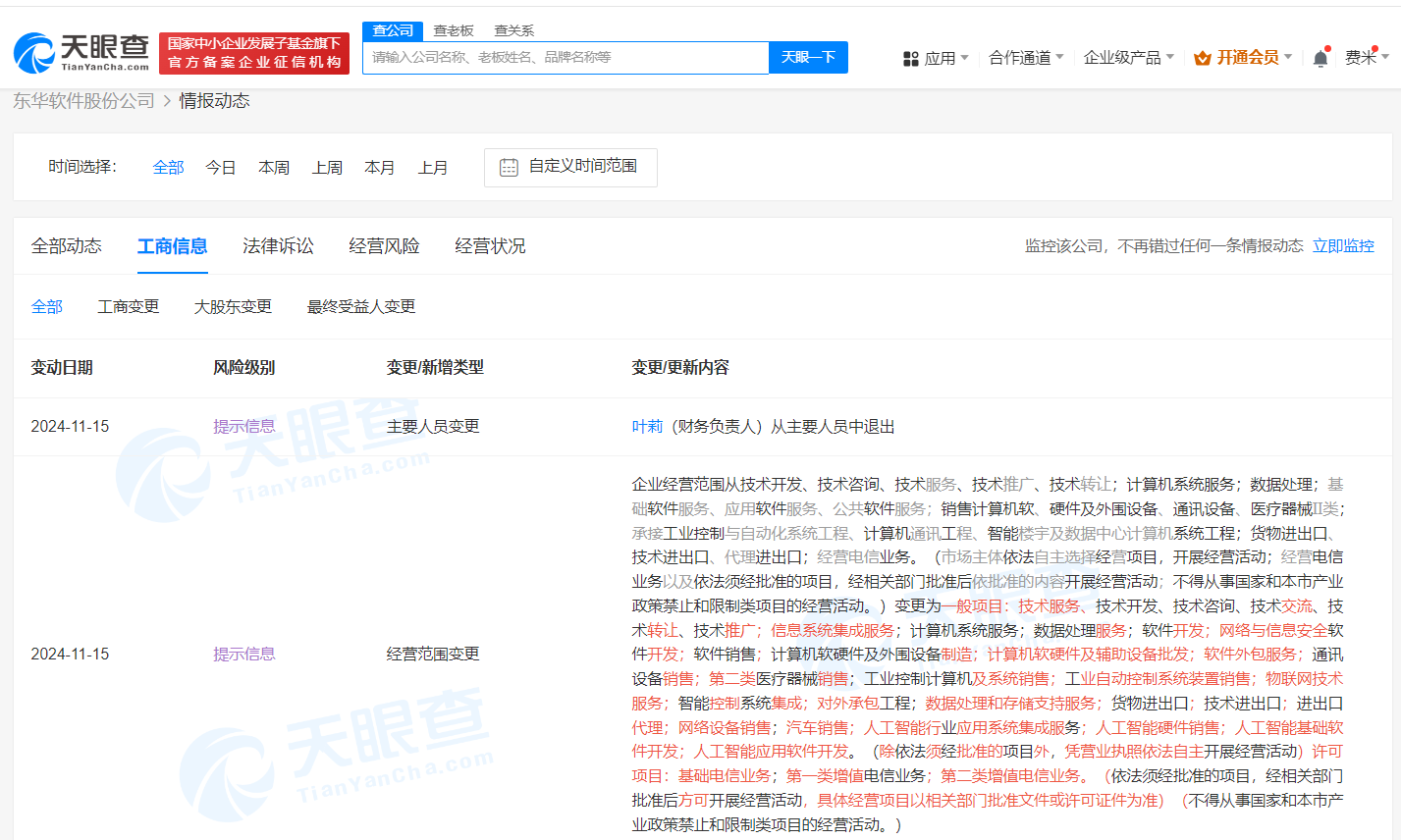Click the VIP crown icon
This screenshot has height=840, width=1401.
[1202, 59]
